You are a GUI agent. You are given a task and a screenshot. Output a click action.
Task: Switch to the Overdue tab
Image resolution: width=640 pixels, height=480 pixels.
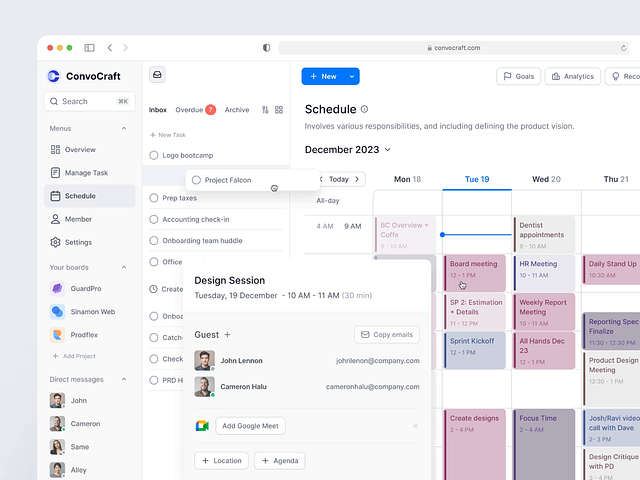pyautogui.click(x=195, y=110)
